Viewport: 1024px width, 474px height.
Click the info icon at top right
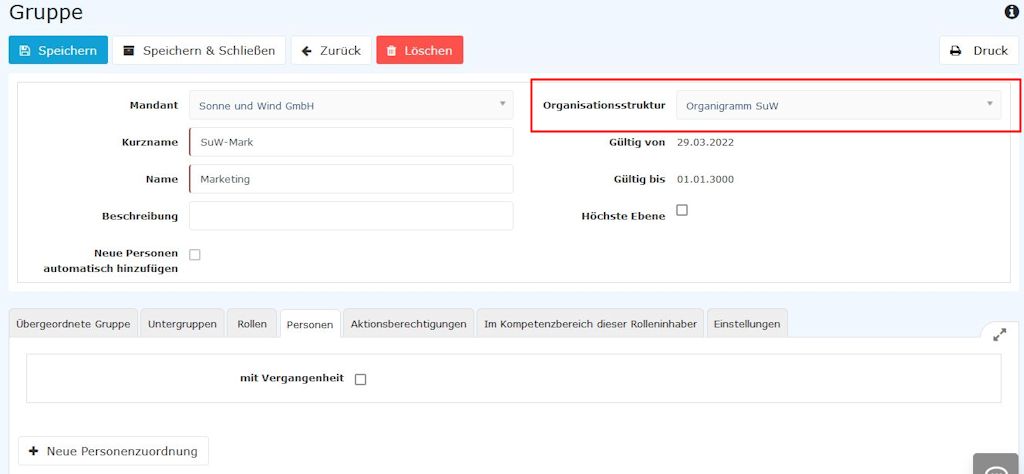coord(1011,12)
